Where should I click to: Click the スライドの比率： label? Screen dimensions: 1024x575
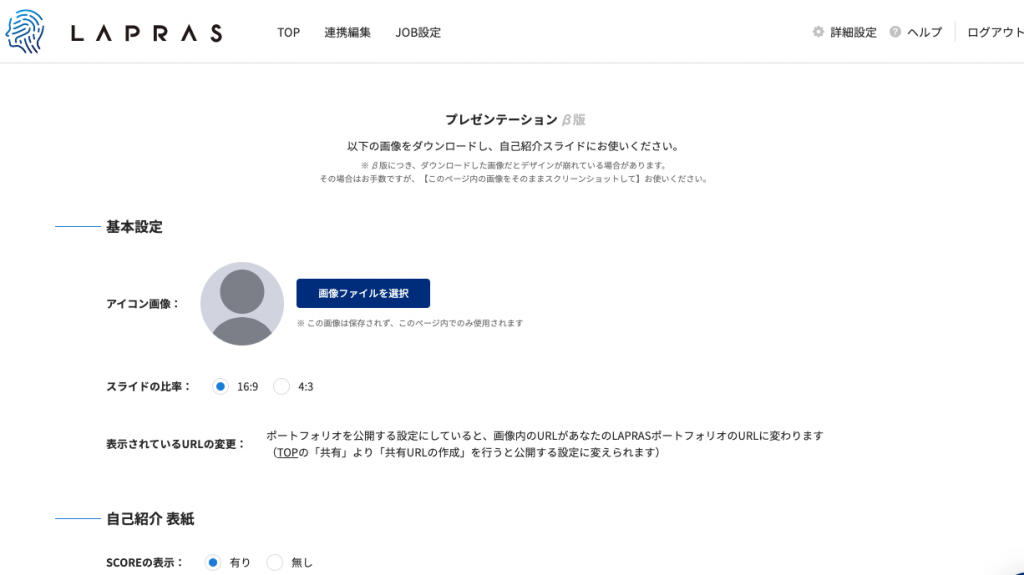149,387
